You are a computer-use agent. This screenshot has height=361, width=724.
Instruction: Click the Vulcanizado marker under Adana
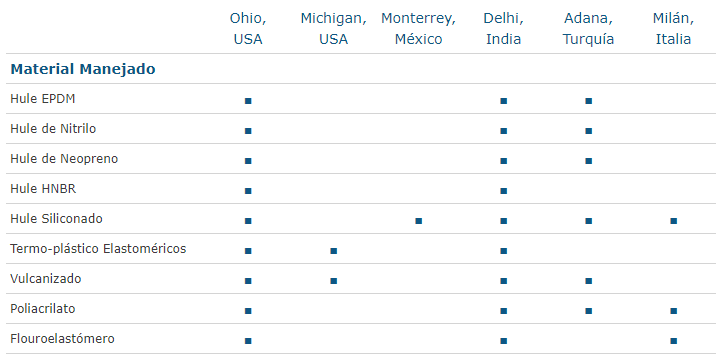point(588,281)
